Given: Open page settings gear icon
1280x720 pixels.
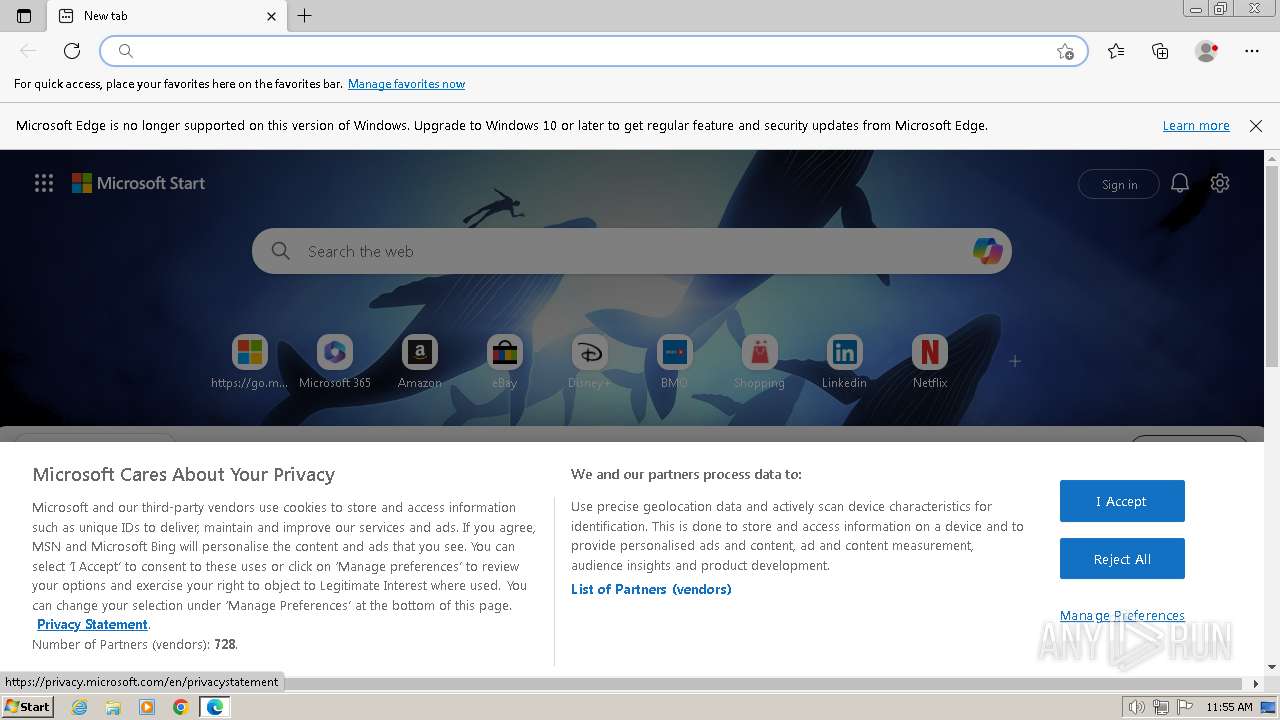Looking at the screenshot, I should tap(1220, 183).
